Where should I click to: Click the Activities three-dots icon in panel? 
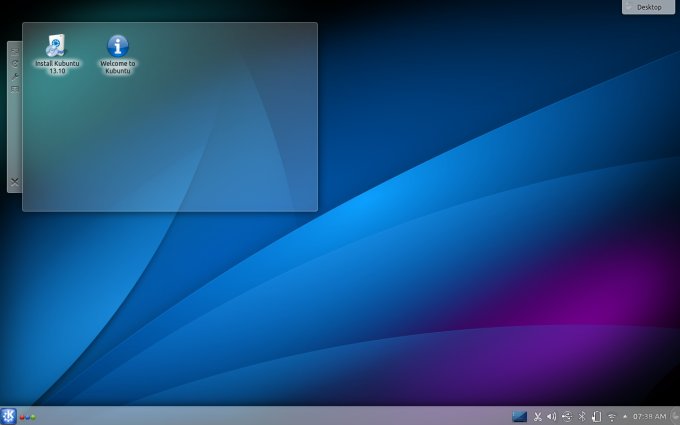tap(27, 418)
